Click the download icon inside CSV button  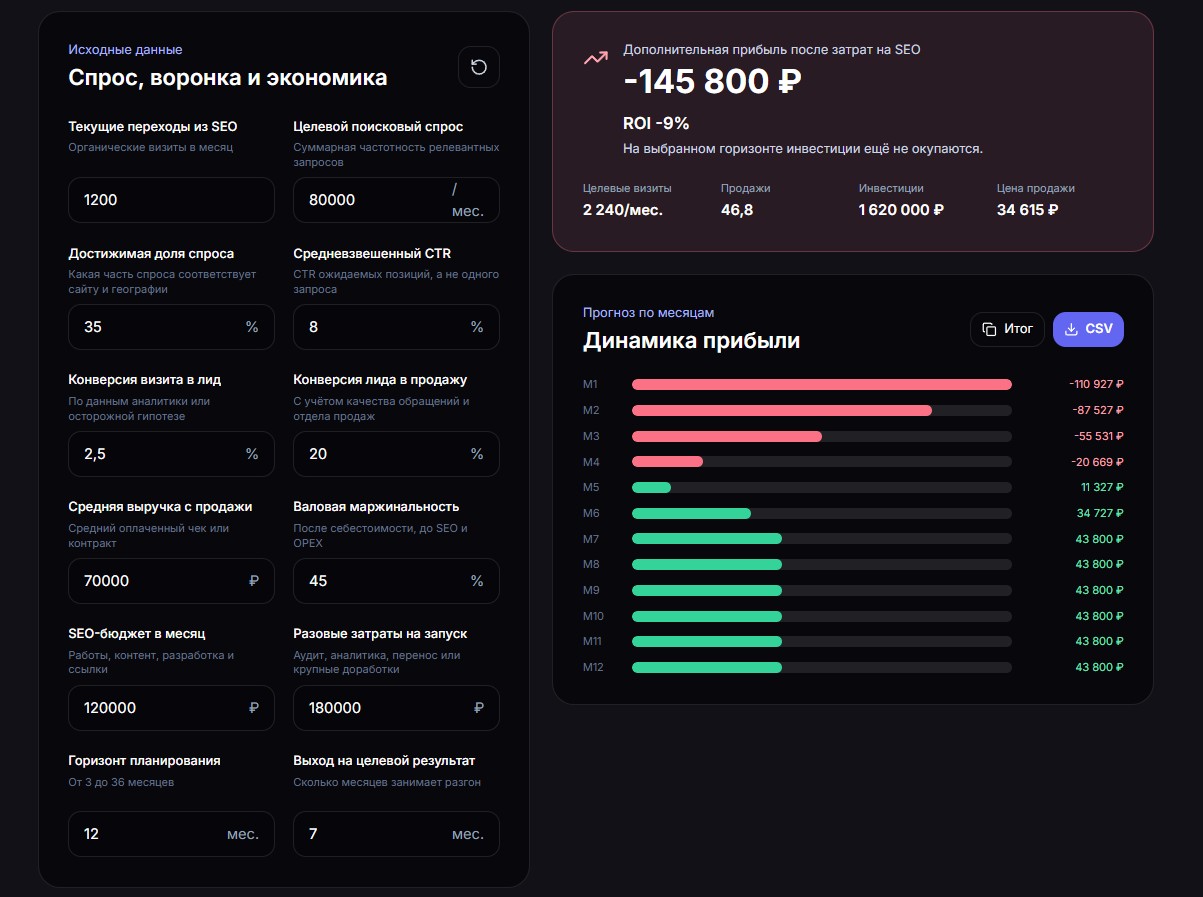point(1071,329)
